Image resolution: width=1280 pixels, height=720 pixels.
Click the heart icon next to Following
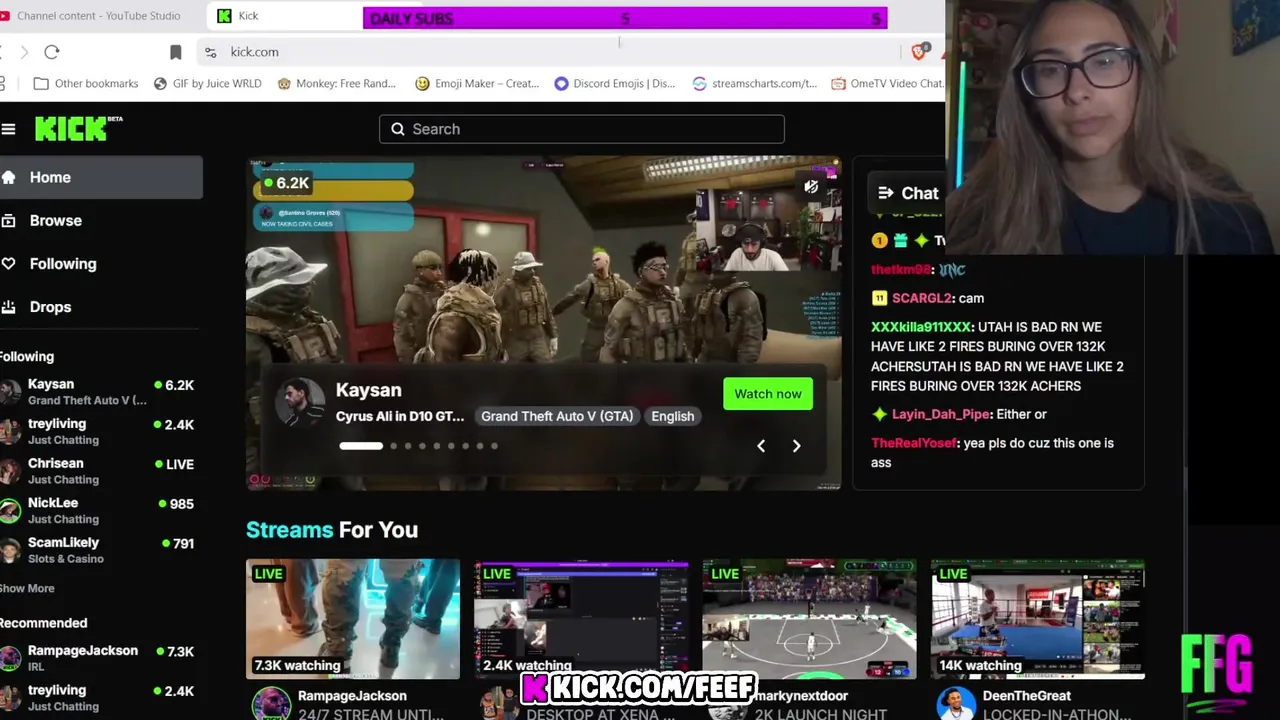coord(8,264)
